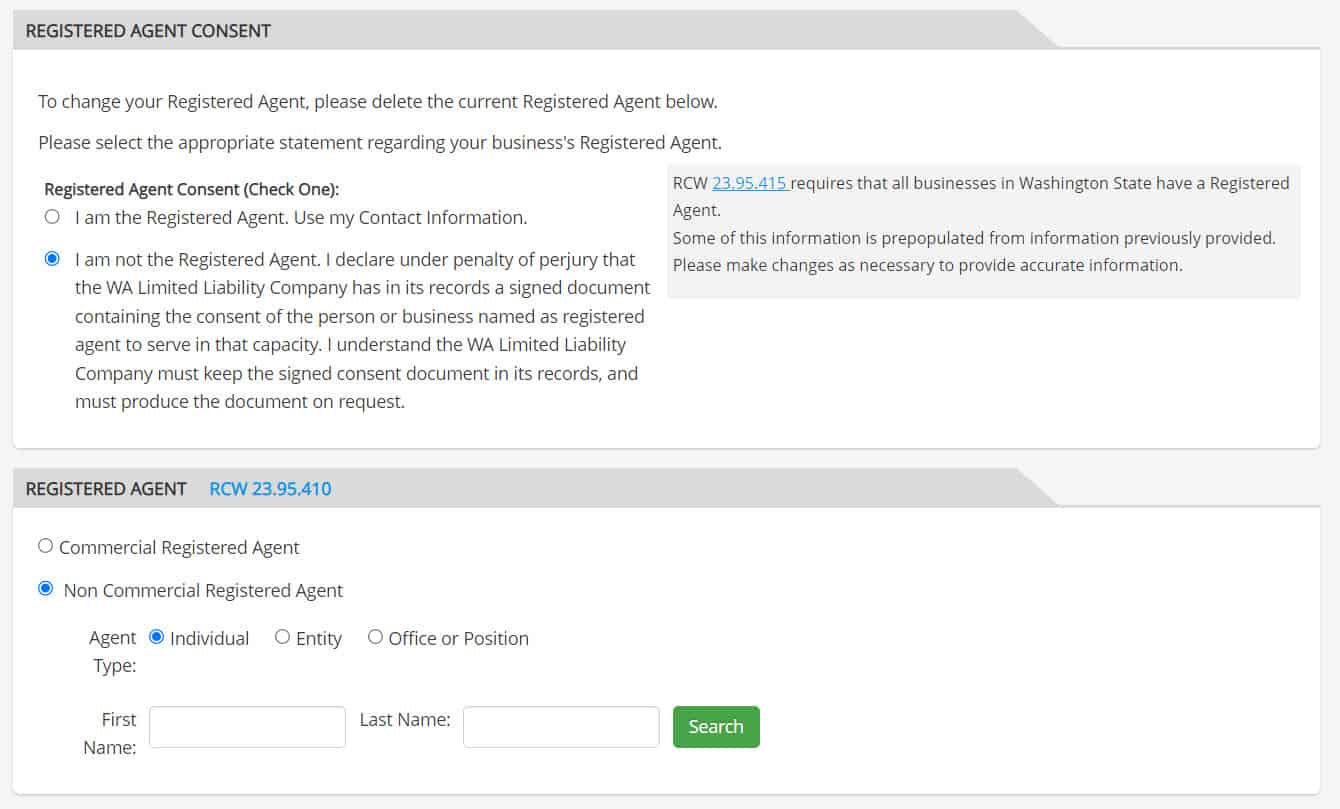Image resolution: width=1340 pixels, height=809 pixels.
Task: Choose Commercial Registered Agent
Action: point(45,545)
